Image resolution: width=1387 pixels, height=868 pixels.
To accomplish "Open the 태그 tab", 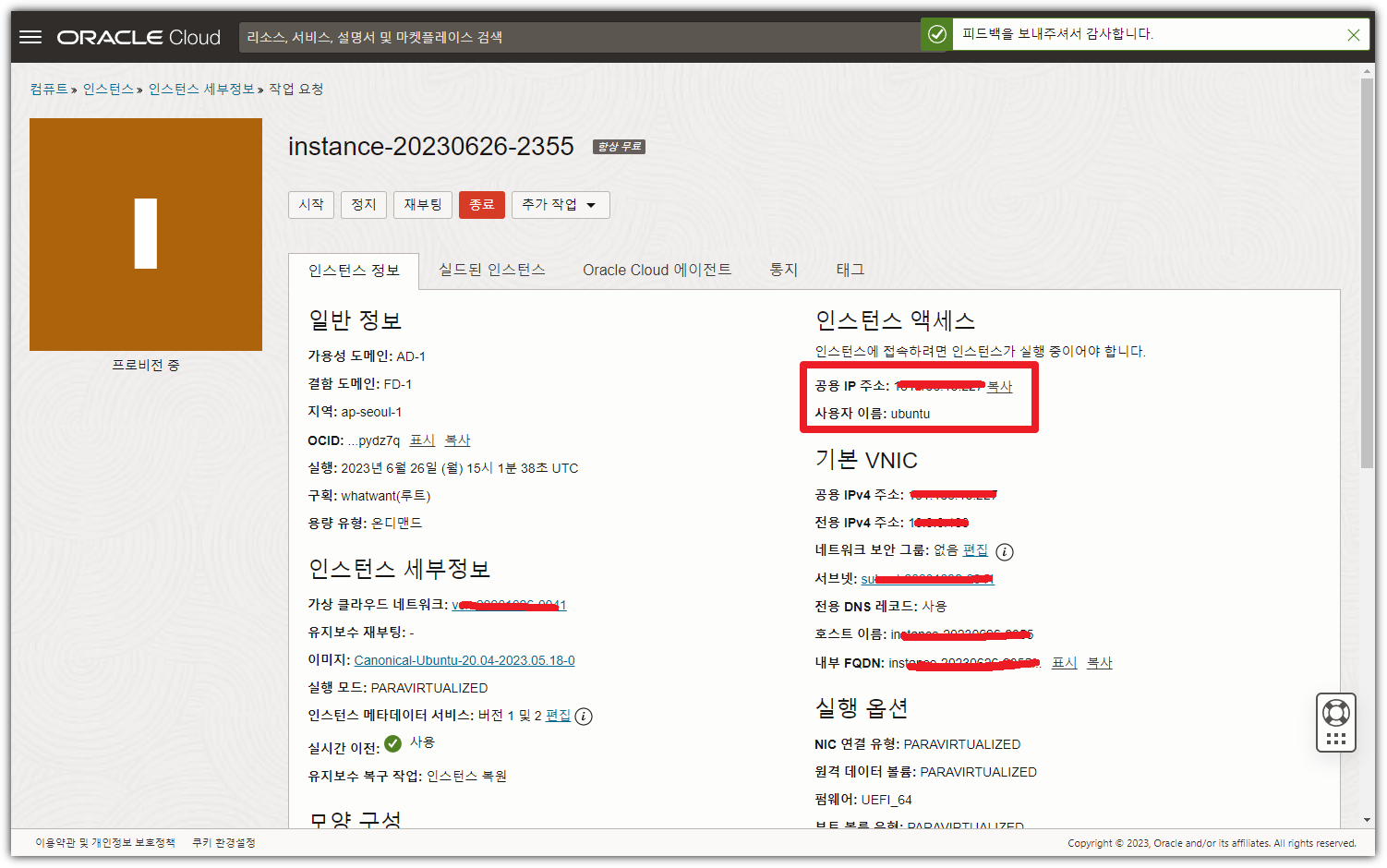I will [x=850, y=270].
